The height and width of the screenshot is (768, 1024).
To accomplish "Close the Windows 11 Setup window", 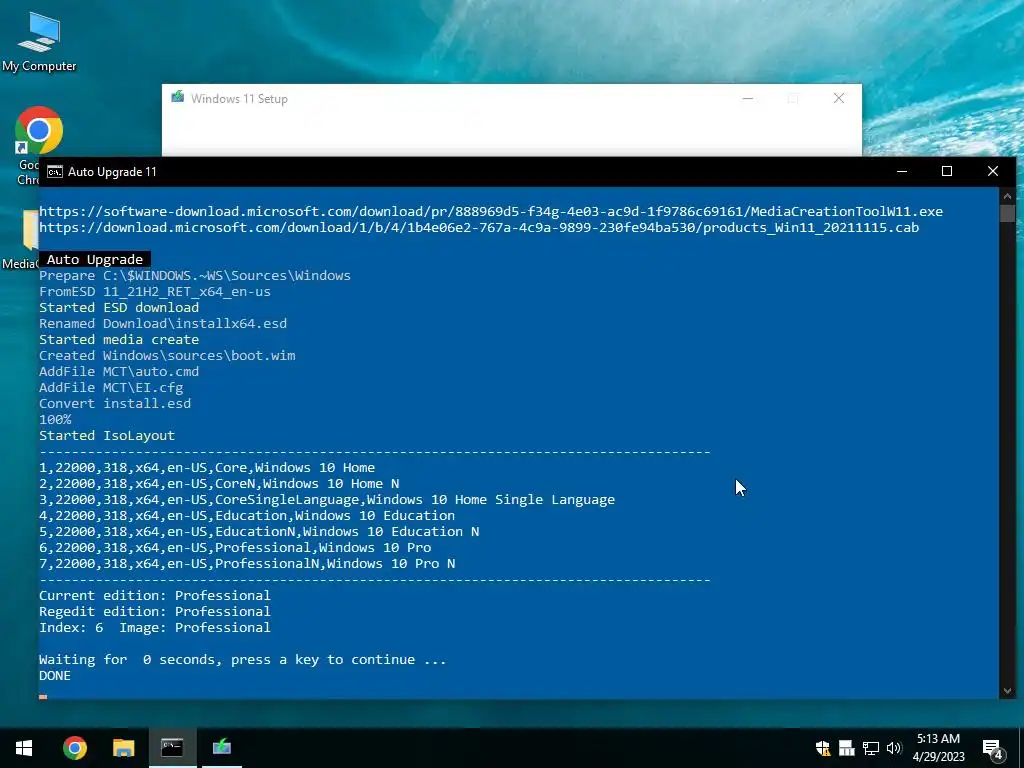I will click(x=839, y=98).
